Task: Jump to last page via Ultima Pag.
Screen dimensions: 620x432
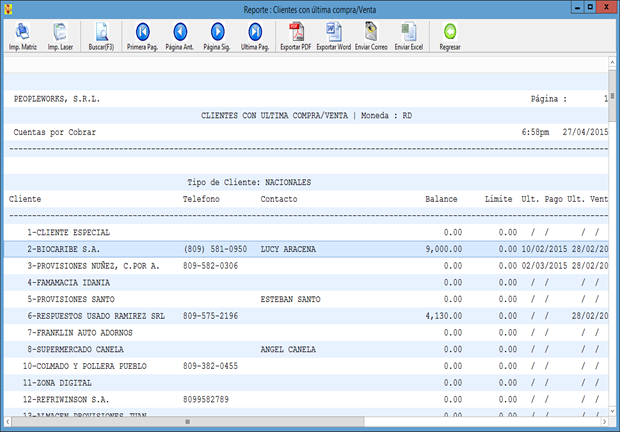Action: (254, 35)
